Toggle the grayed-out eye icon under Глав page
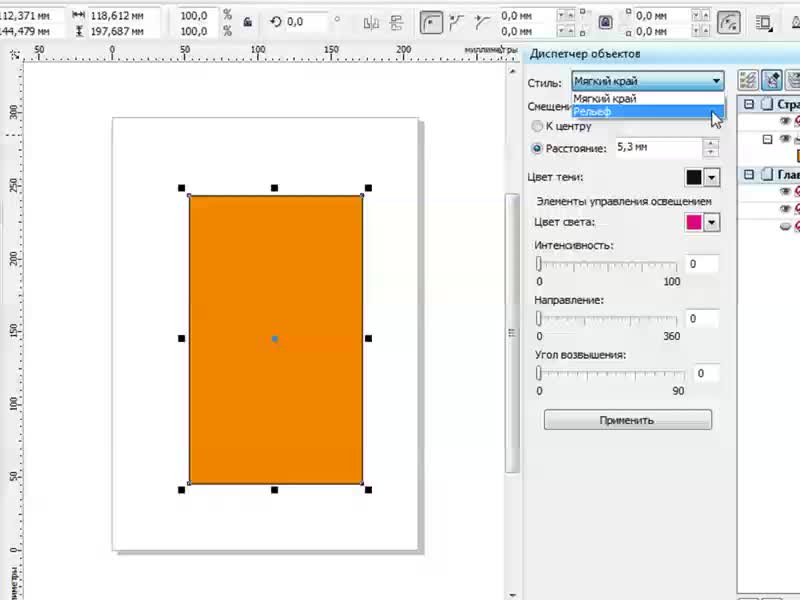The width and height of the screenshot is (800, 600). (785, 226)
